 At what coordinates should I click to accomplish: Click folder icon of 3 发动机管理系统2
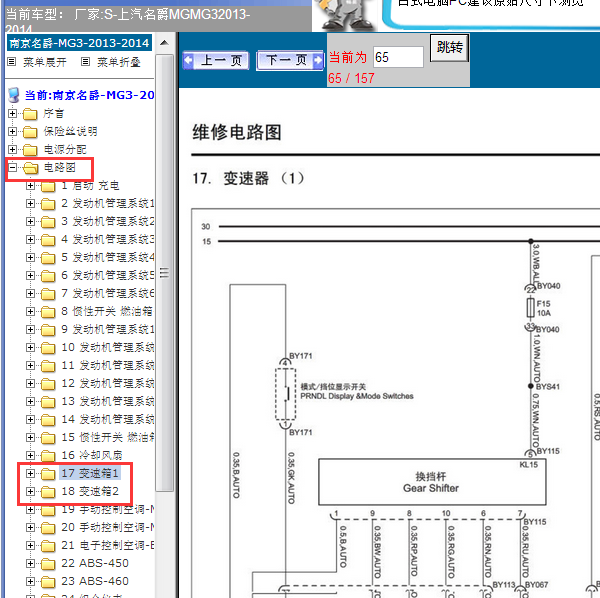click(48, 222)
